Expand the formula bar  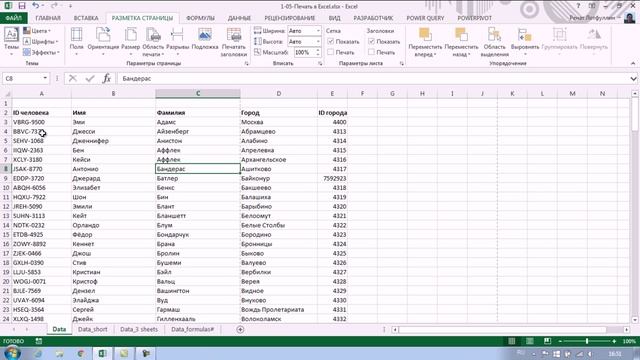tap(633, 78)
